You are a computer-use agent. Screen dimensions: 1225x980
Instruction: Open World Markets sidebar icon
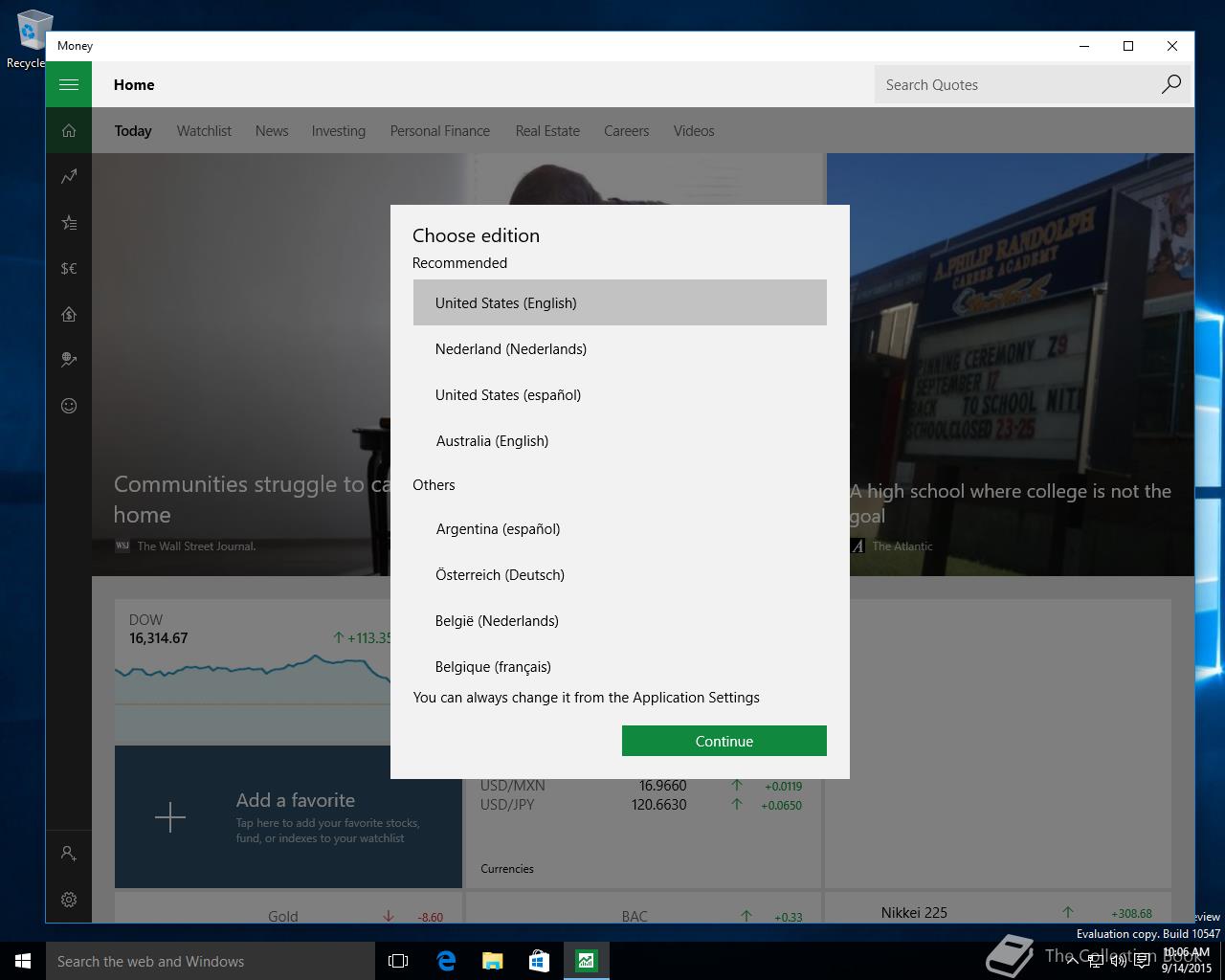(69, 360)
